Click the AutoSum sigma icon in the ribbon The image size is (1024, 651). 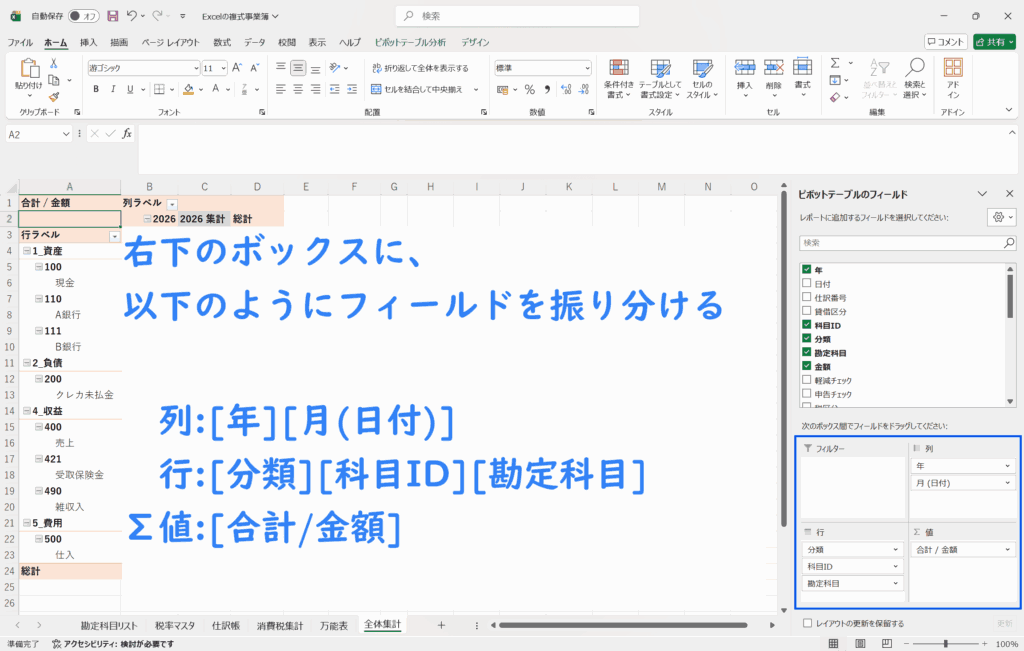835,63
